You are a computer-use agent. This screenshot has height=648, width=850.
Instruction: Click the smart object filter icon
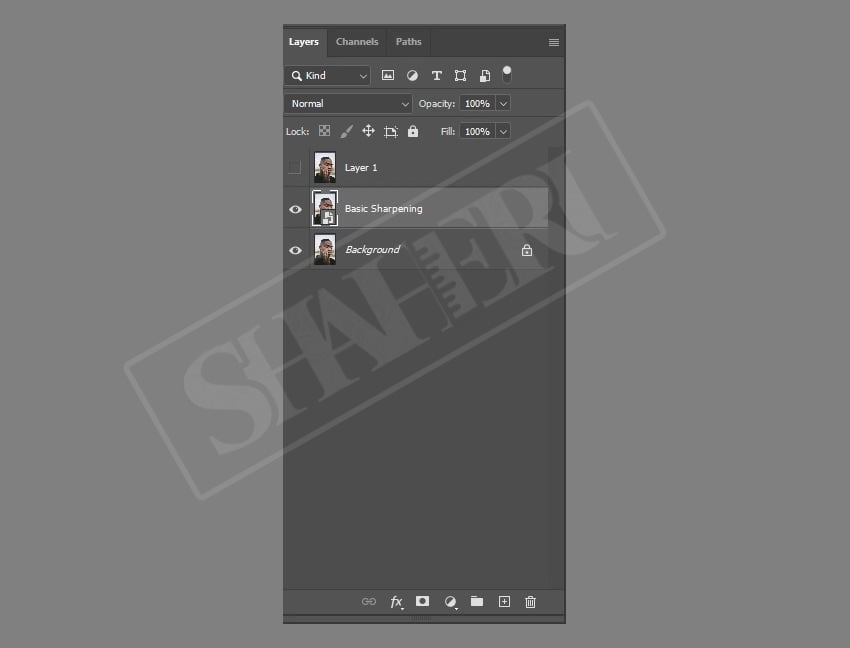click(x=484, y=76)
